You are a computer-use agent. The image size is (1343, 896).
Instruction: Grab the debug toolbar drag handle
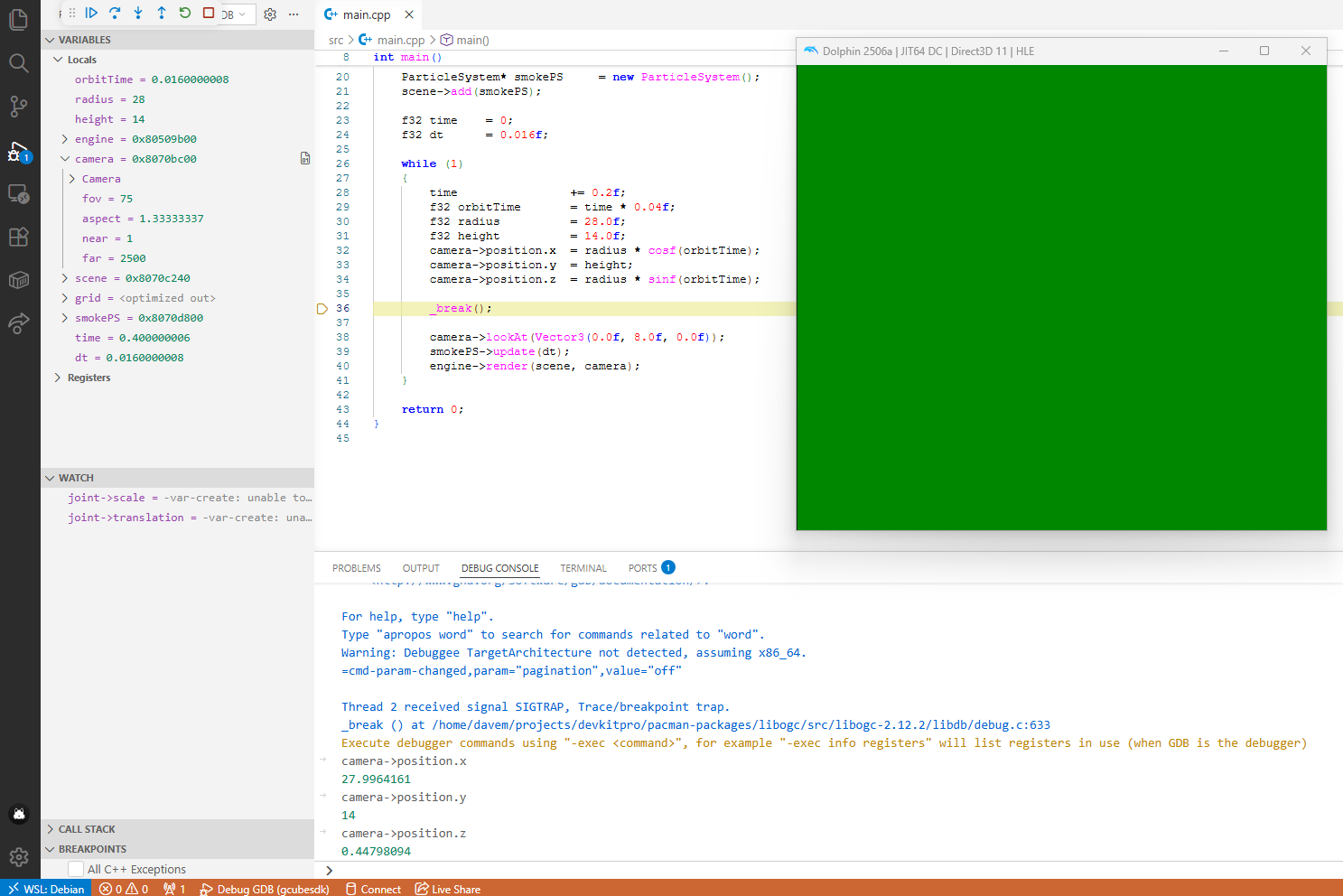pyautogui.click(x=71, y=13)
